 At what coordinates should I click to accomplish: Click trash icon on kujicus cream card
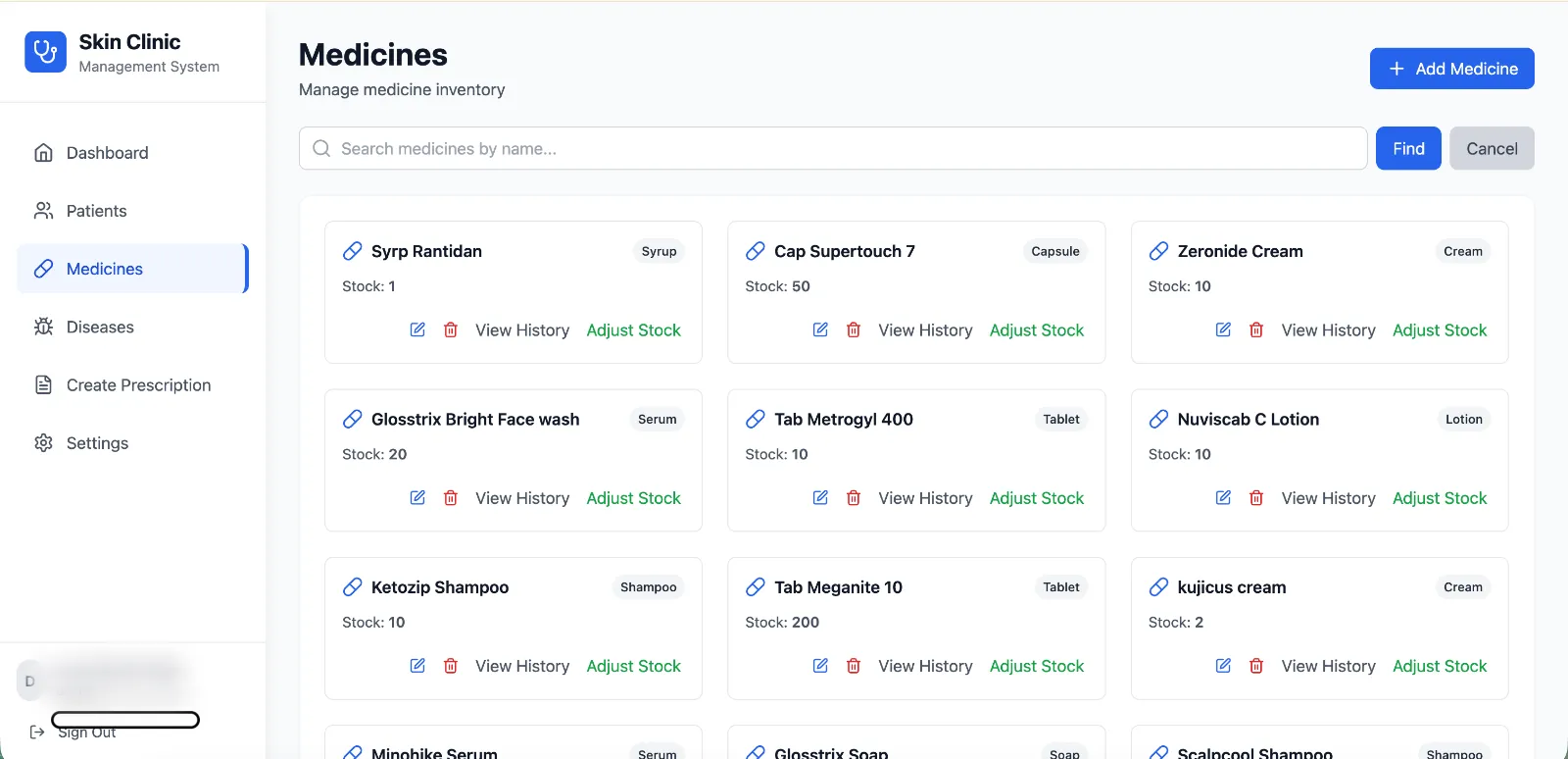(1256, 666)
